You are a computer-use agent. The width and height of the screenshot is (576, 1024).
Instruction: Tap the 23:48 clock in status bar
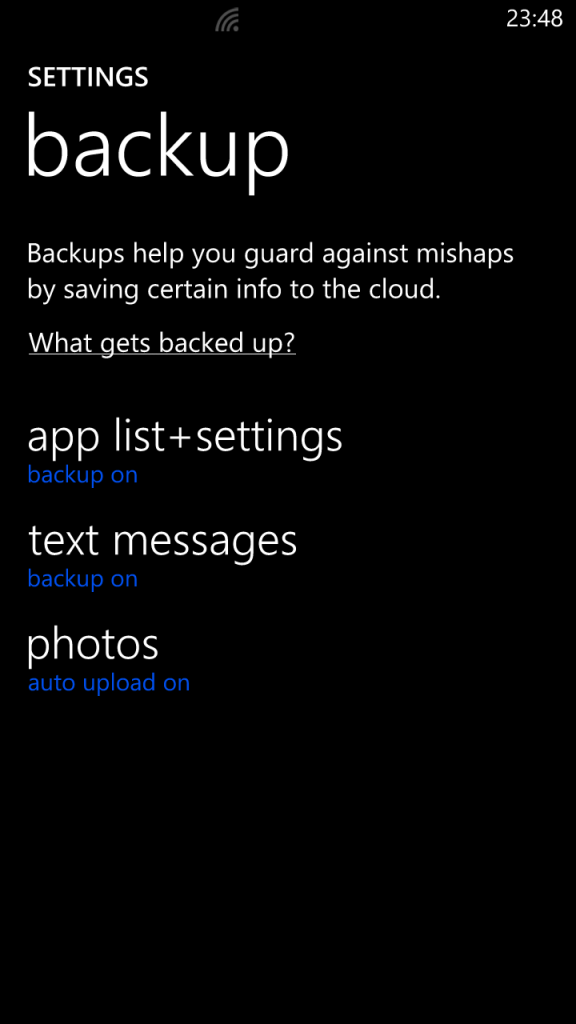point(534,18)
